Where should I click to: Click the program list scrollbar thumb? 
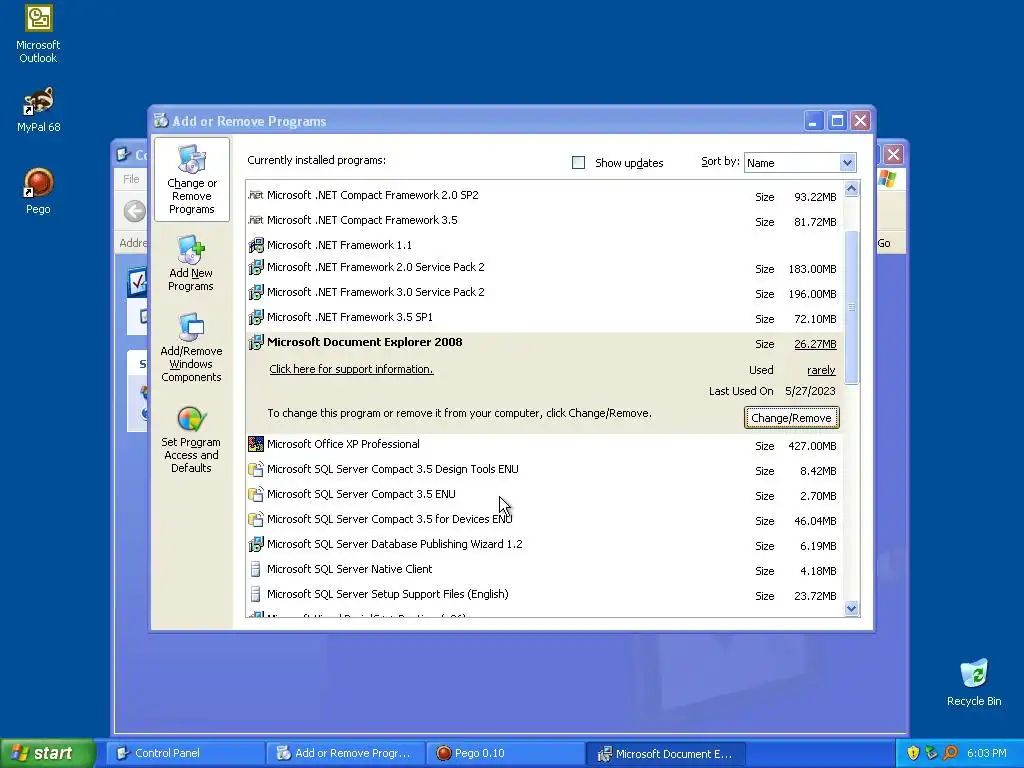coord(851,307)
